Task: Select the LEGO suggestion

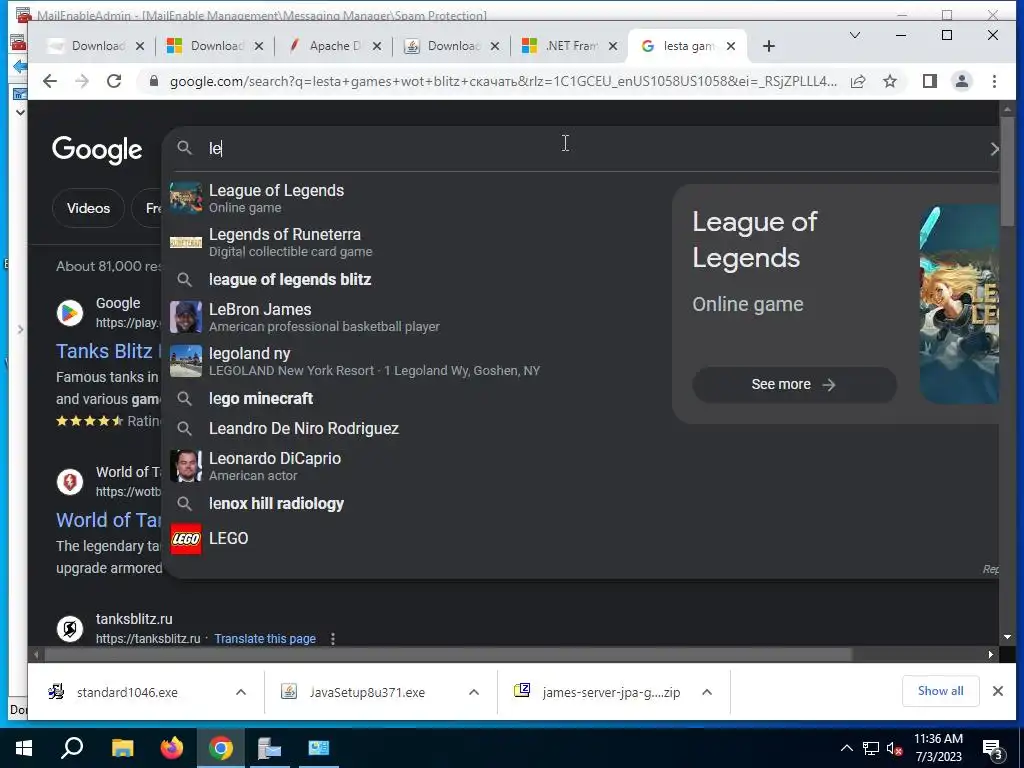Action: click(418, 539)
